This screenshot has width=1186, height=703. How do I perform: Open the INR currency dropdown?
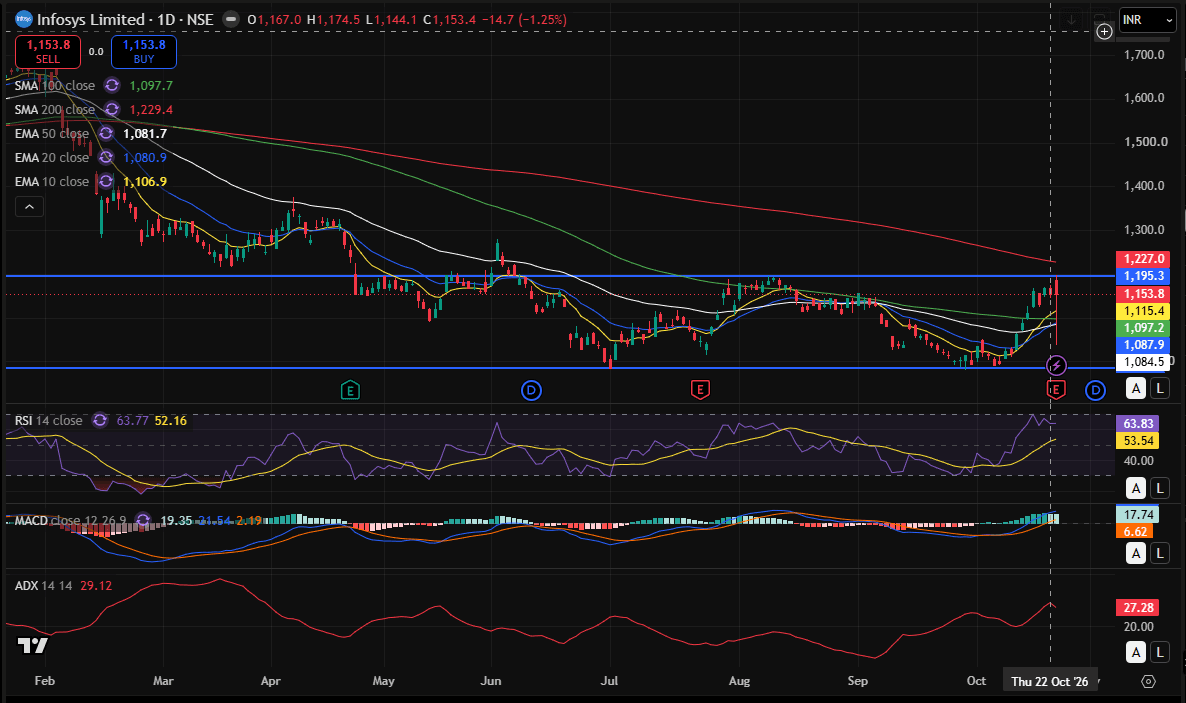point(1147,20)
